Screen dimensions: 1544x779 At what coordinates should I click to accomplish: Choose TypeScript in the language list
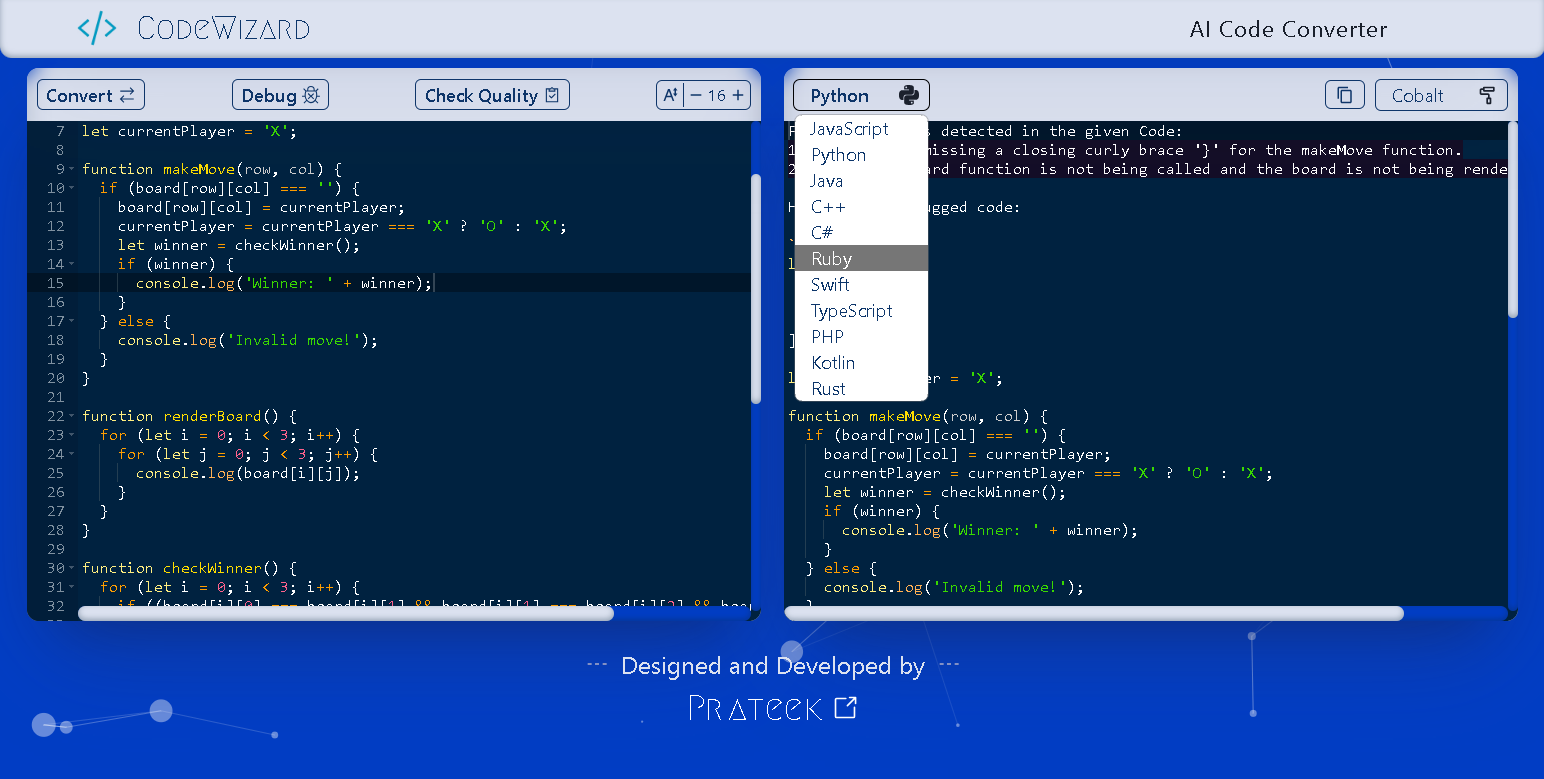pyautogui.click(x=852, y=311)
